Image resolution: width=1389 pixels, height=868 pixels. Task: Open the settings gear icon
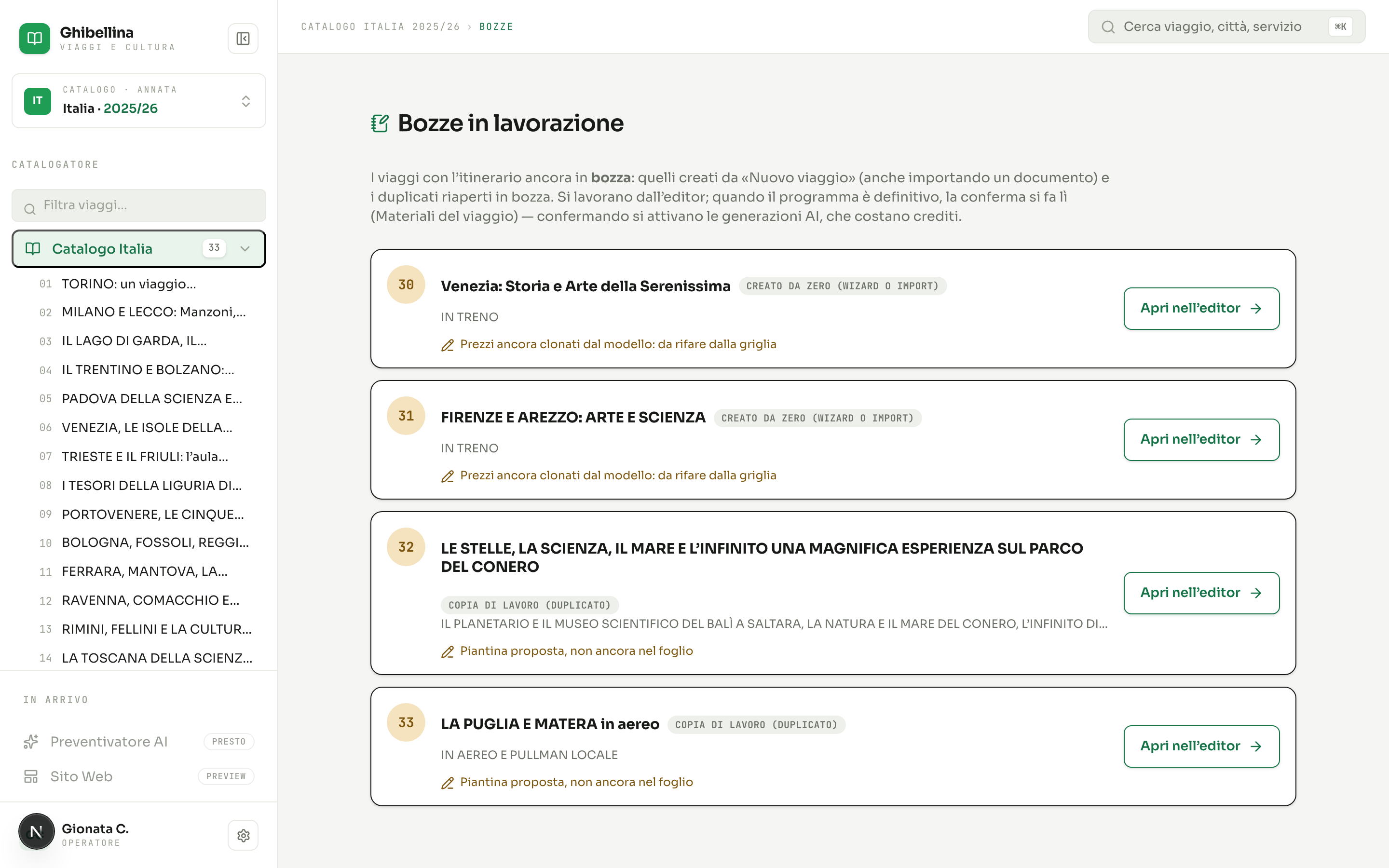(x=243, y=835)
